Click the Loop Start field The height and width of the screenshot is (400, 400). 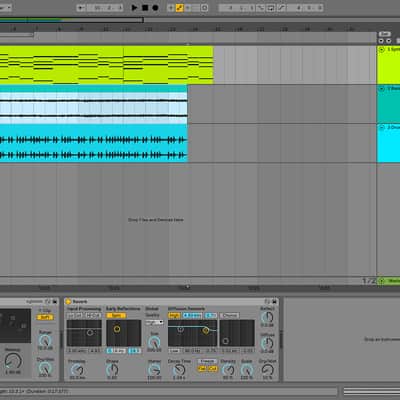tap(237, 7)
